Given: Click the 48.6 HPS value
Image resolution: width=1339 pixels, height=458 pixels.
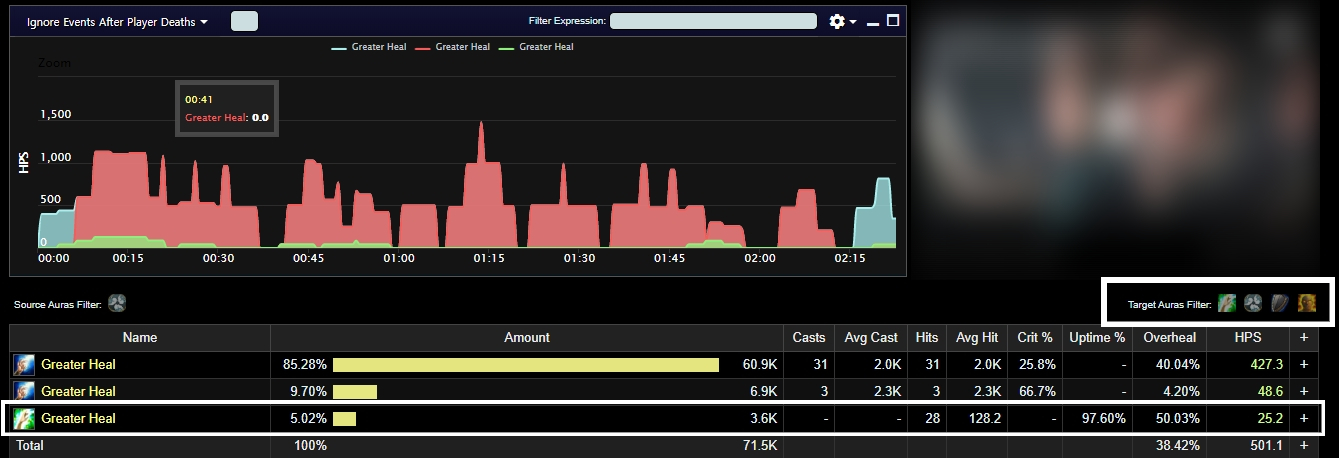Looking at the screenshot, I should (x=1270, y=391).
